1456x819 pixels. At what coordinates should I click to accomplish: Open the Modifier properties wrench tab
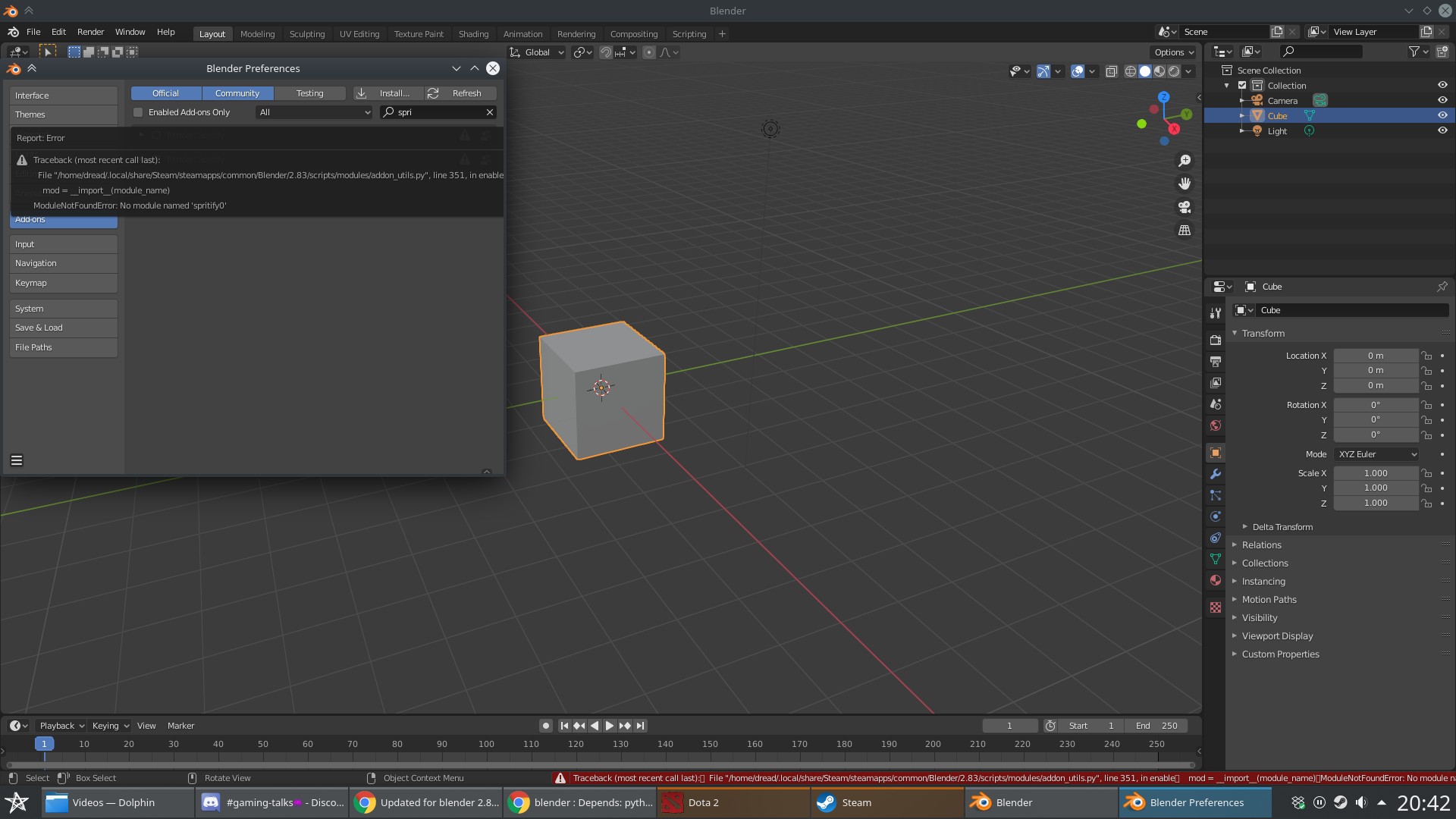pos(1216,474)
